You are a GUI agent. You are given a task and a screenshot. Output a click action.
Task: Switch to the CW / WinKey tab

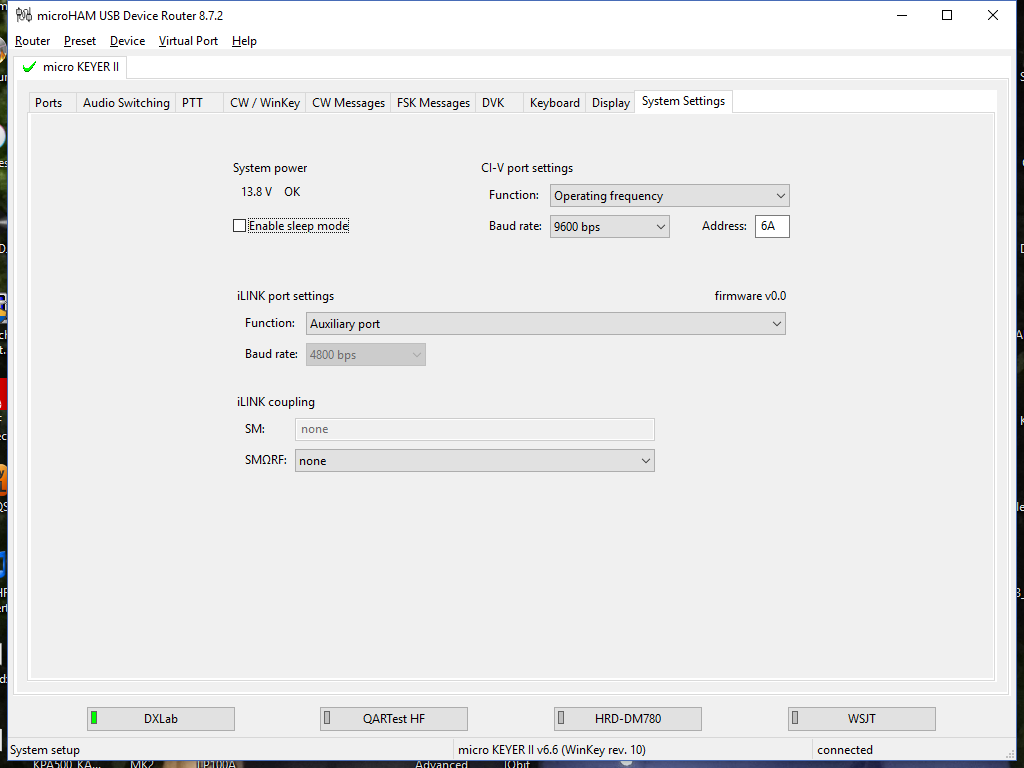[x=264, y=101]
